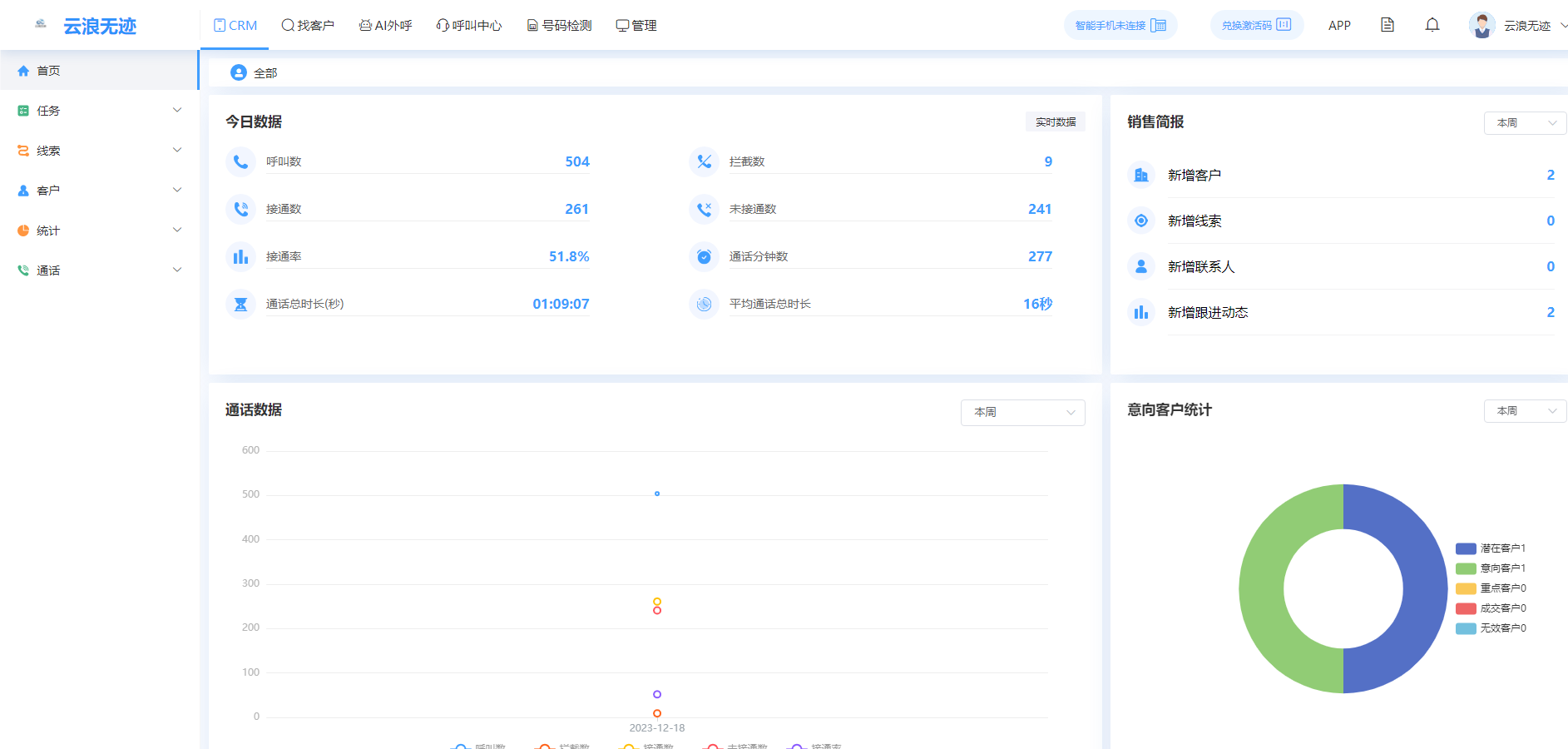Viewport: 1568px width, 749px height.
Task: Click the hourglass icon beside 通话总时长
Action: pos(240,304)
